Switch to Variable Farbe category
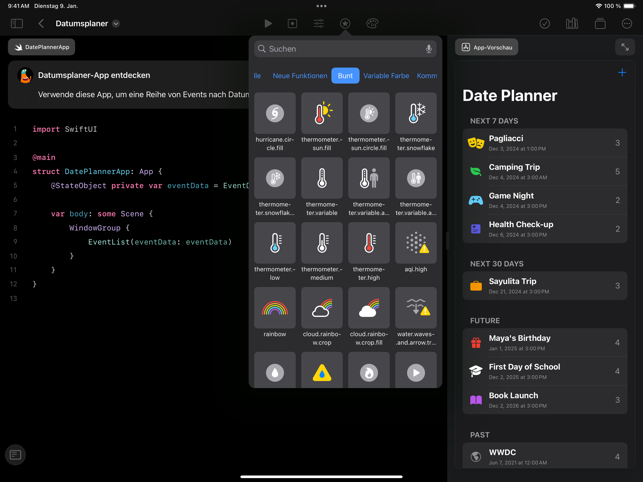Screen dimensions: 643x482 point(386,75)
